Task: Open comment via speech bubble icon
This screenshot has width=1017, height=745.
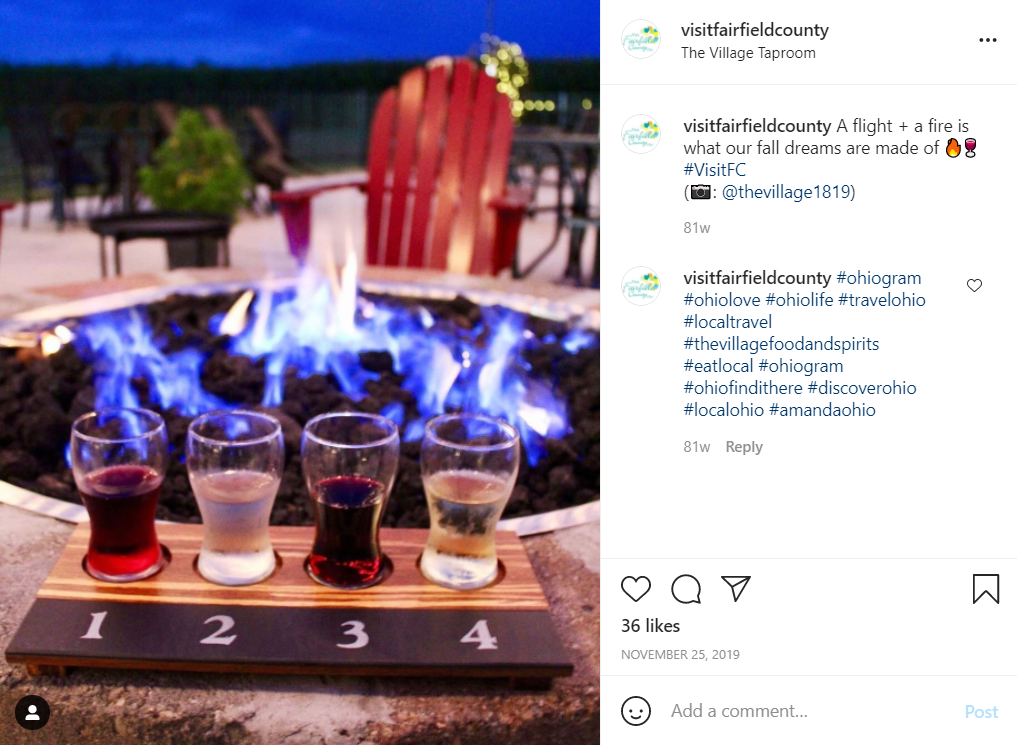Action: (x=686, y=589)
